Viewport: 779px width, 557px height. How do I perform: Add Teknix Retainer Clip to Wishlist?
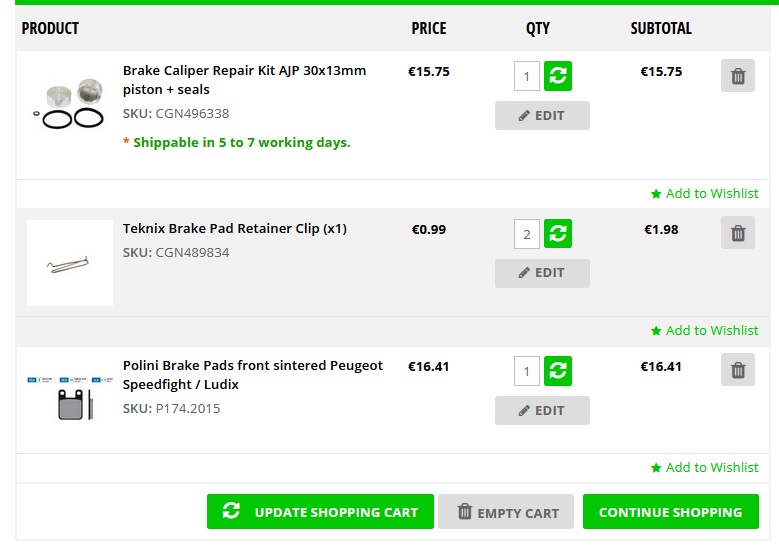[x=704, y=330]
